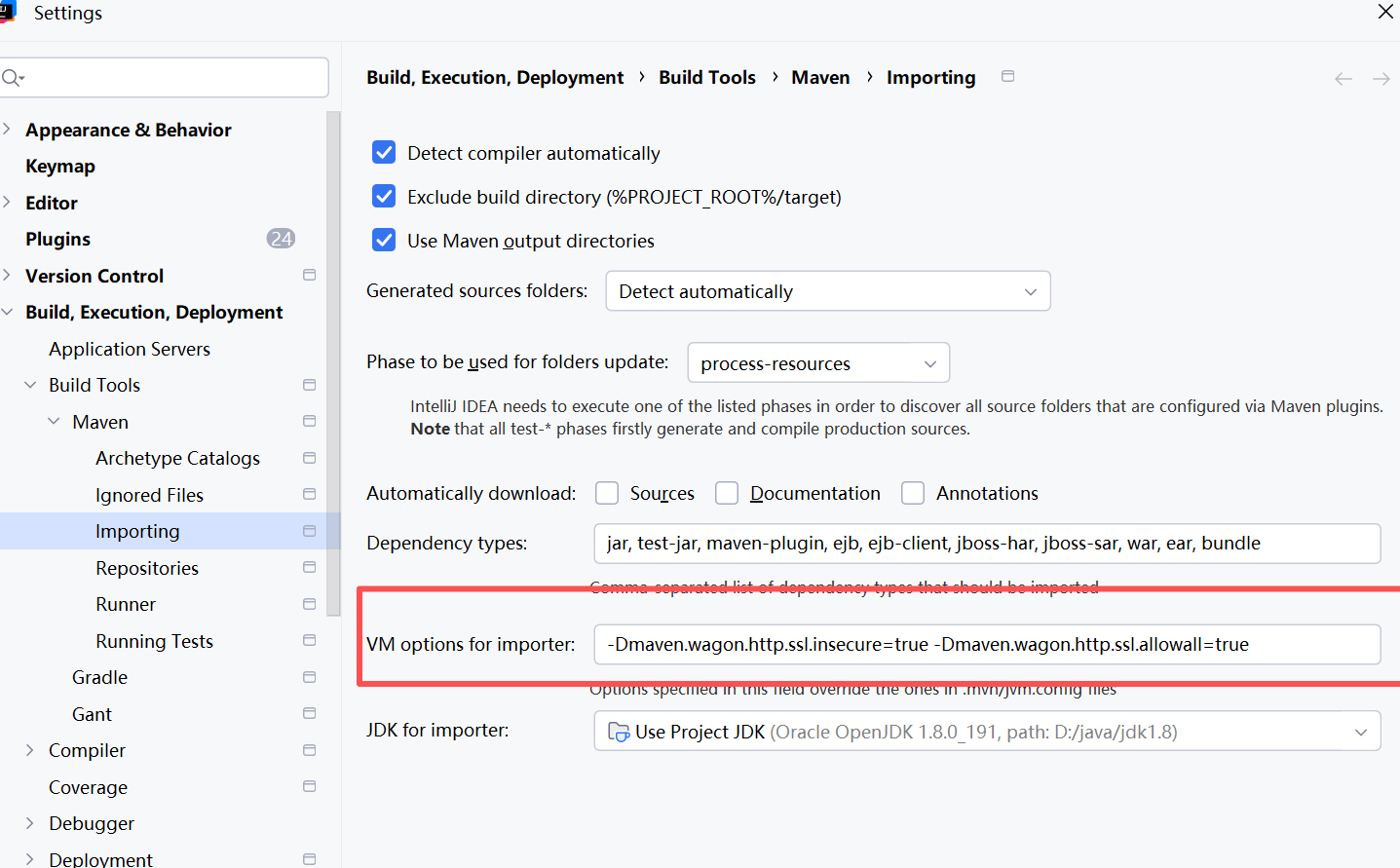Open Application Servers settings
Image resolution: width=1400 pixels, height=868 pixels.
[130, 349]
